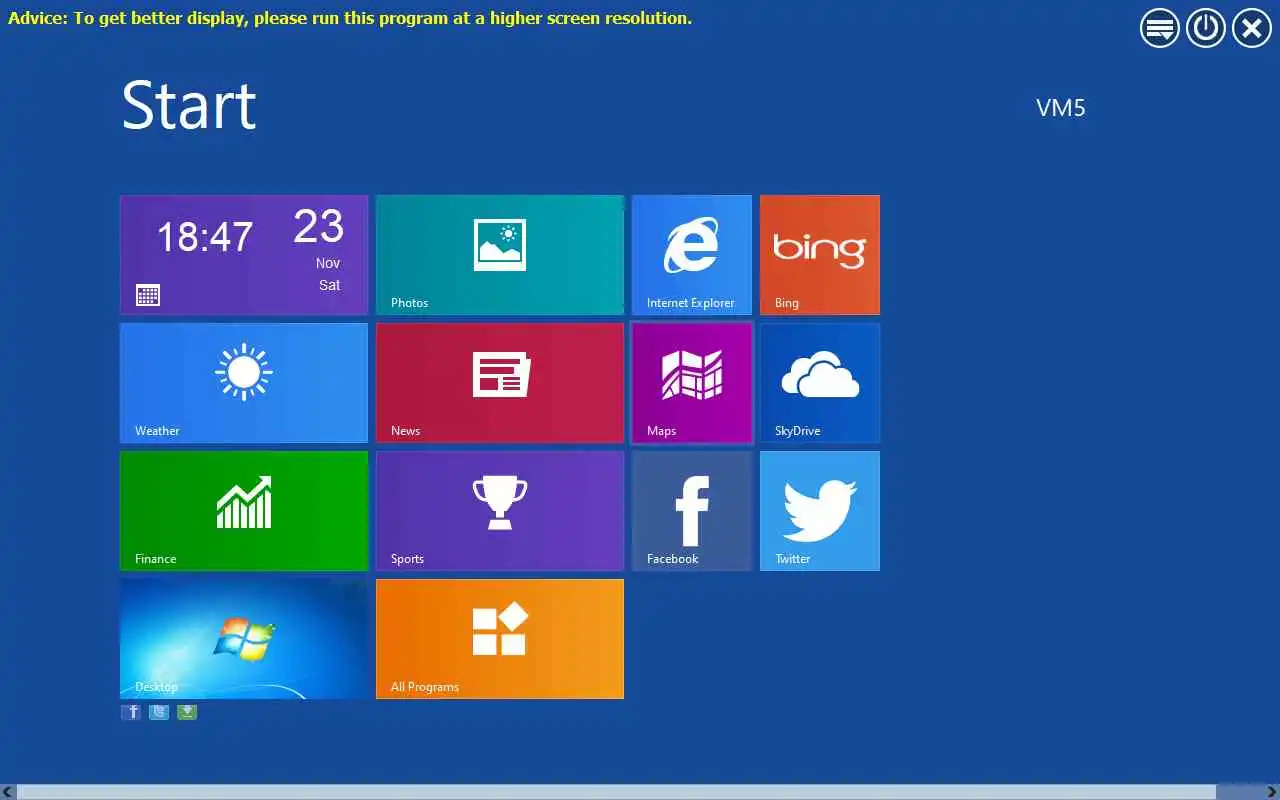Screen dimensions: 1280x800
Task: Open the Bing tile
Action: pyautogui.click(x=820, y=255)
